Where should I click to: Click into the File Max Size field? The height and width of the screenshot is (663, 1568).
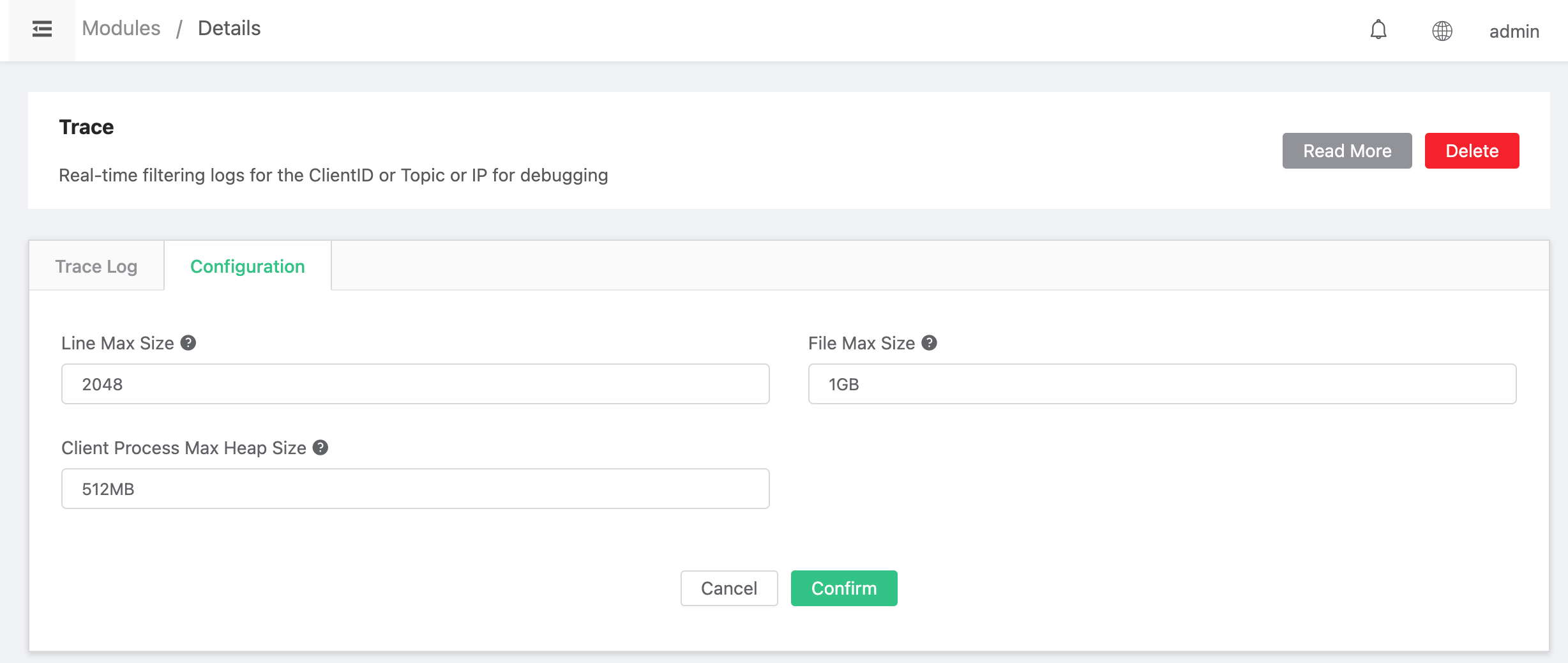pos(1162,384)
